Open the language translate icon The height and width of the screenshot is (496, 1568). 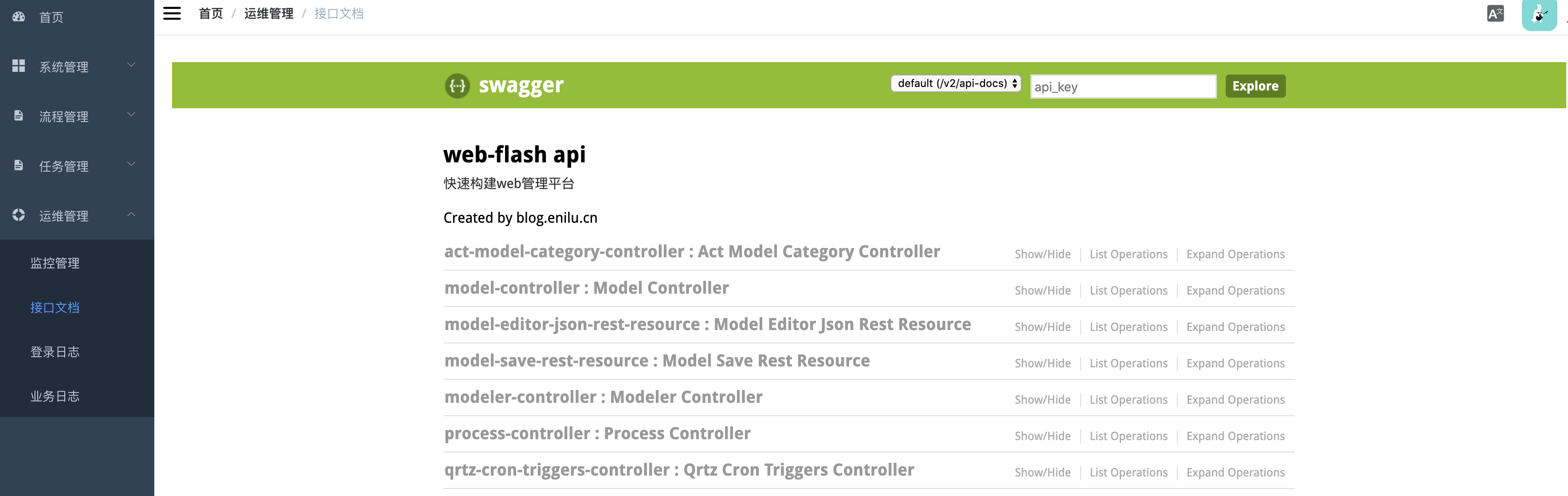(x=1495, y=13)
